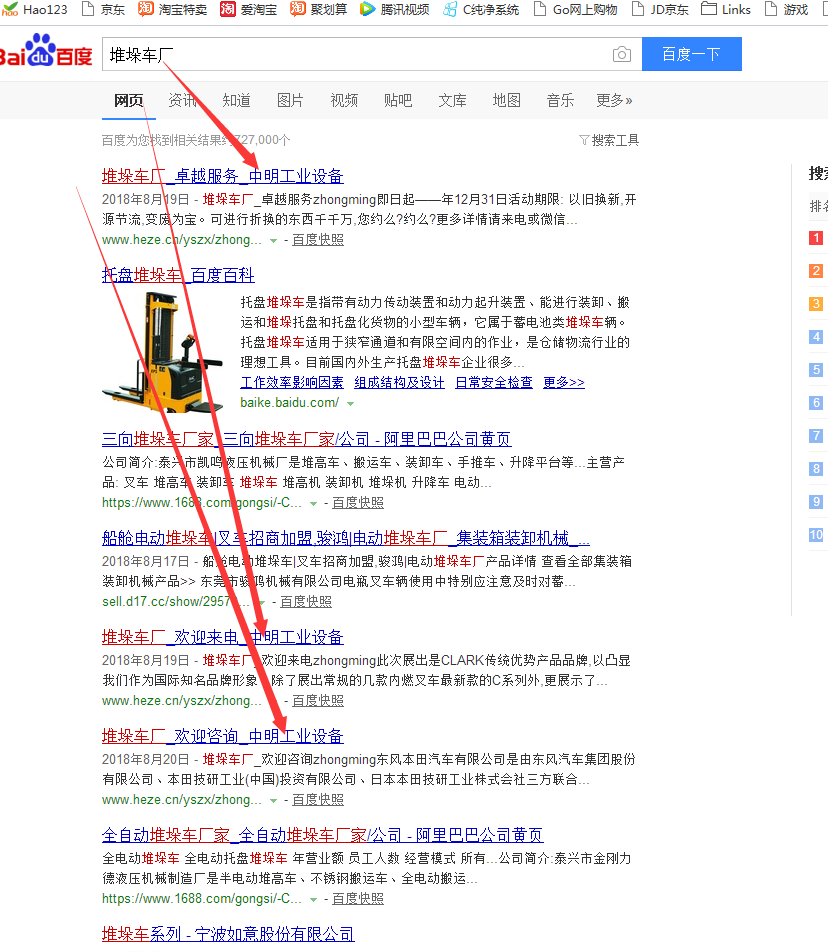Open the 淘宝特卖 bookmark

coord(172,10)
